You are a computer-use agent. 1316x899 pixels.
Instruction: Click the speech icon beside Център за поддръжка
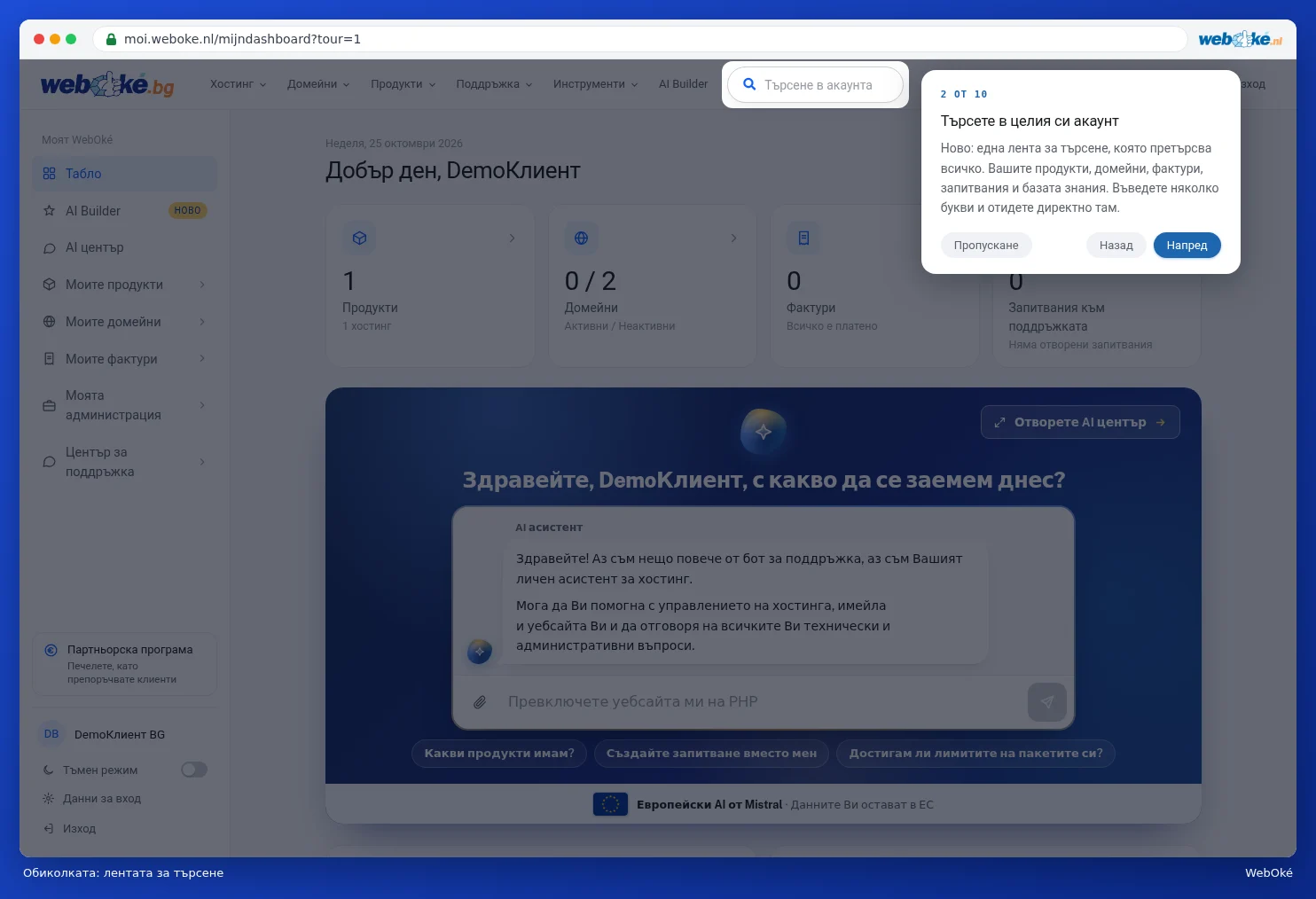(x=49, y=462)
